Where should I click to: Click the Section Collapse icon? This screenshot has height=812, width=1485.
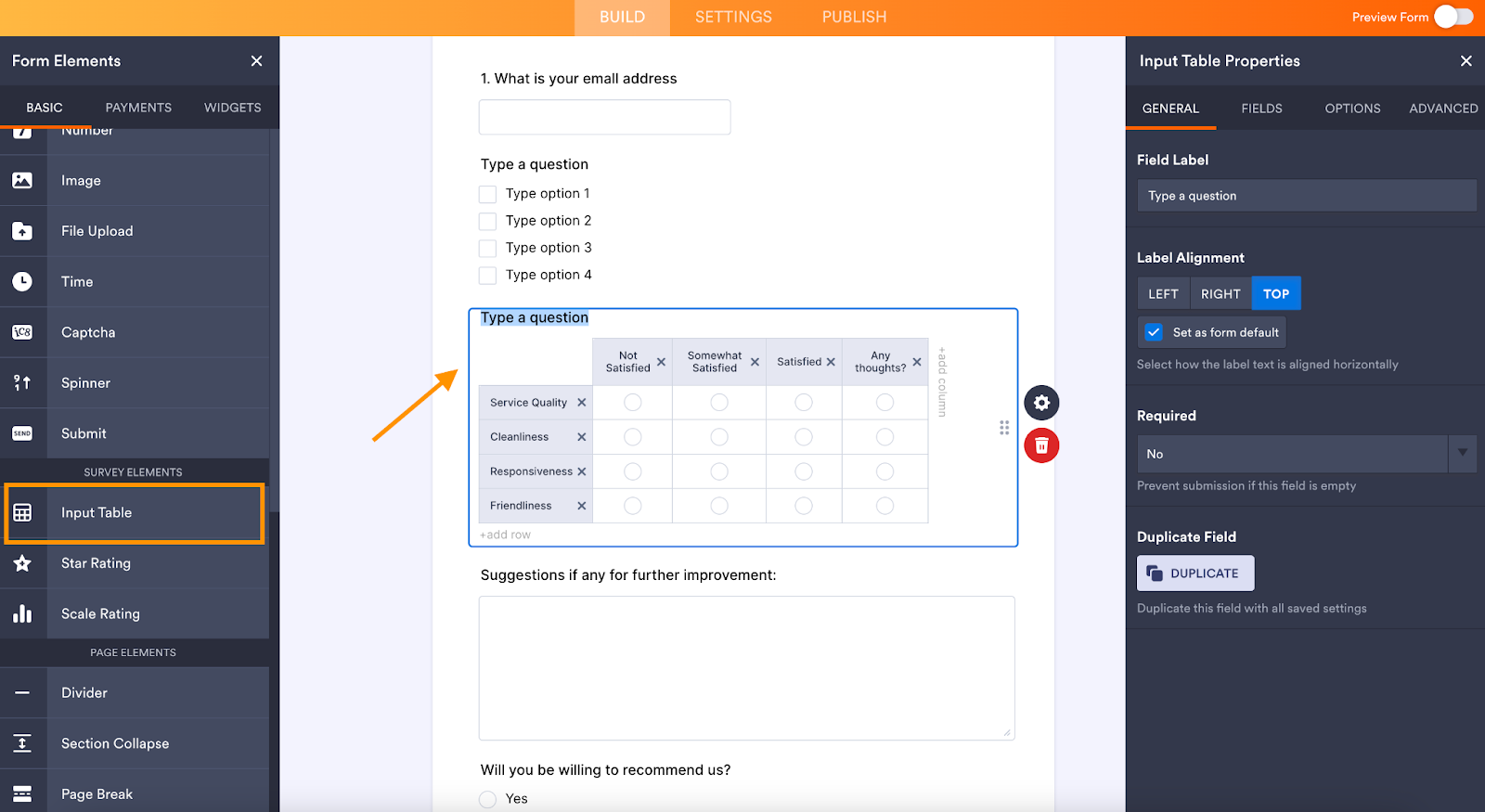click(22, 743)
